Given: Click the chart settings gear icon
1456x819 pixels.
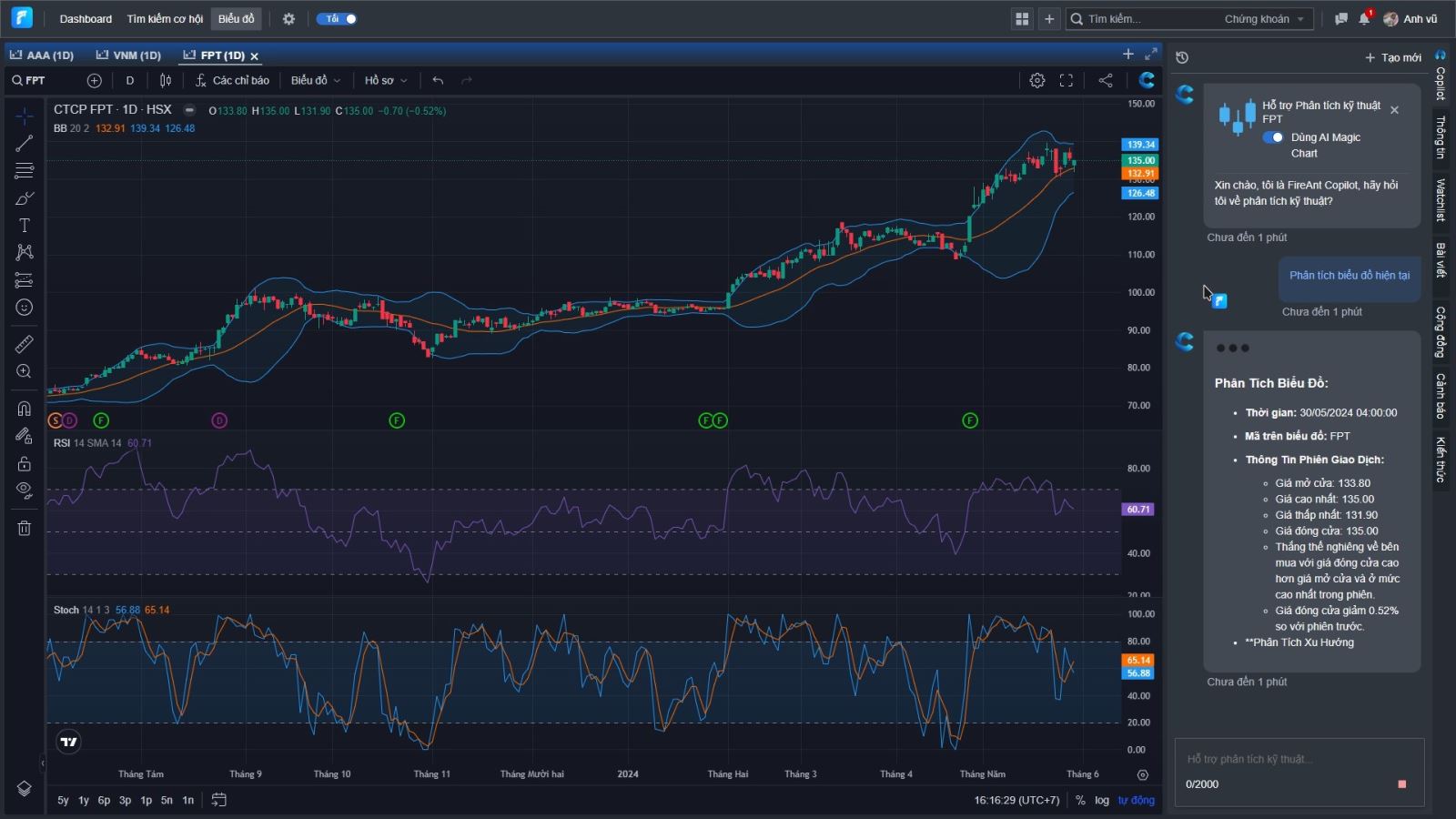Looking at the screenshot, I should 1036,80.
